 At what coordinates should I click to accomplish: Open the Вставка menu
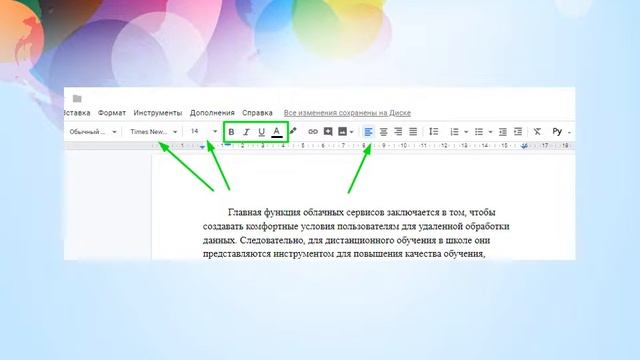coord(77,113)
